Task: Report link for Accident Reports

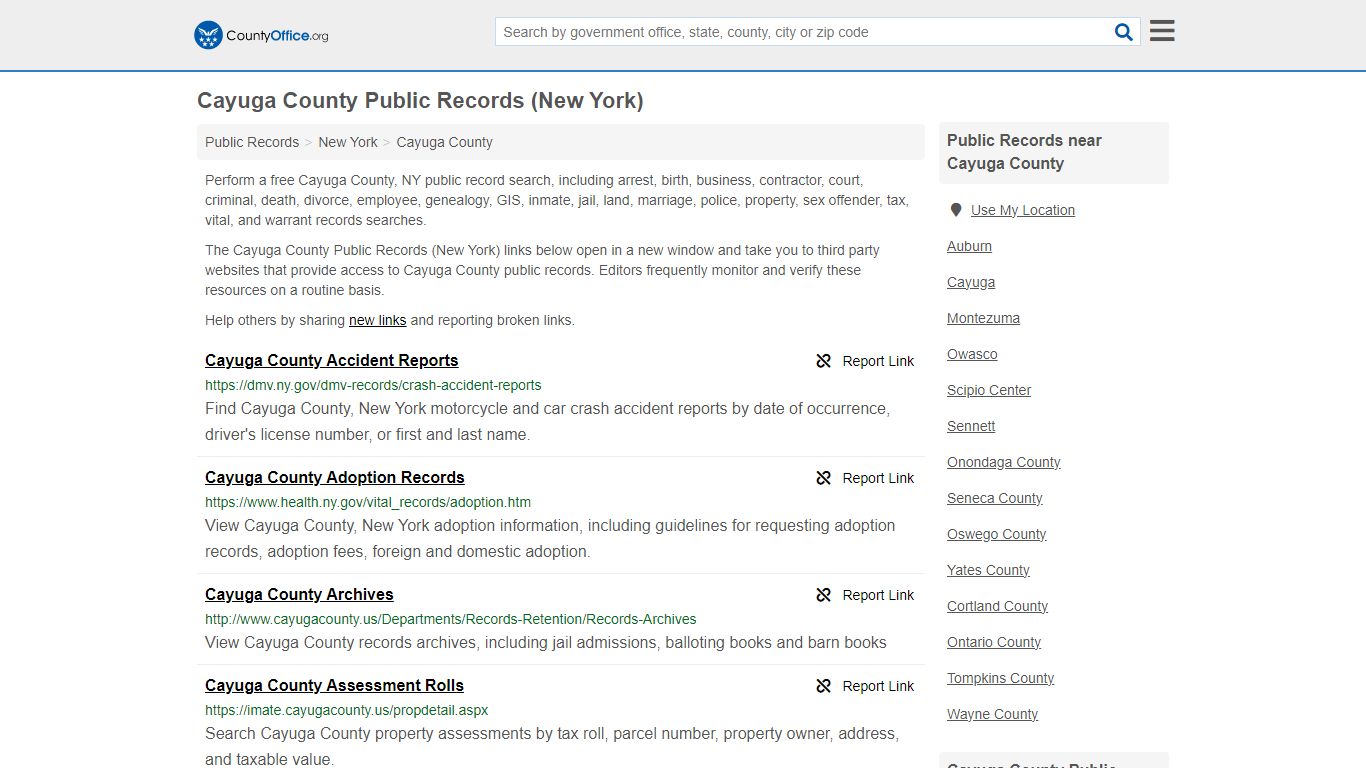Action: pyautogui.click(x=878, y=361)
